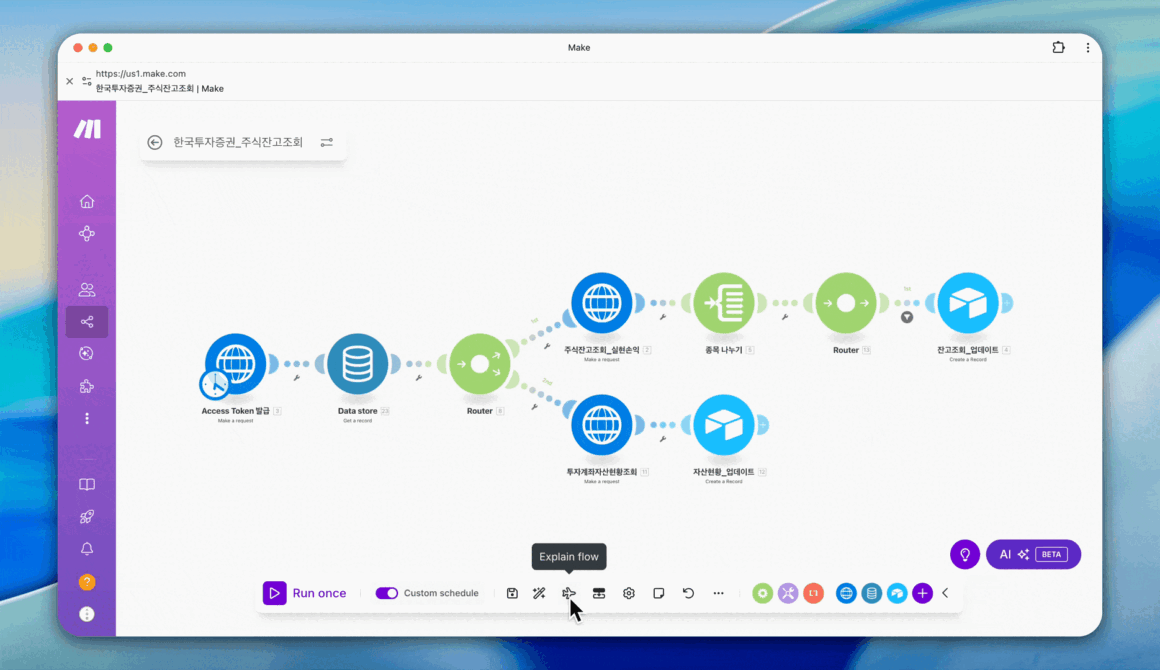The height and width of the screenshot is (670, 1160).
Task: Open notifications bell in the sidebar
Action: pos(87,549)
